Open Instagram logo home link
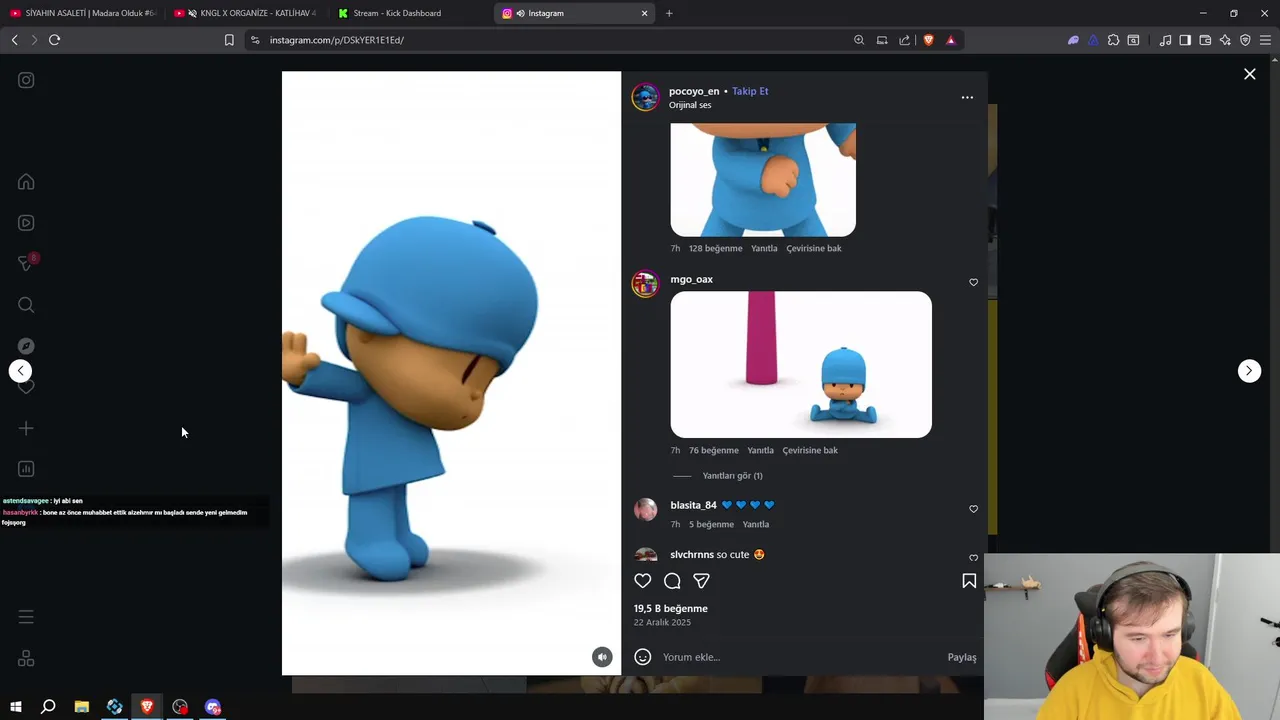Image resolution: width=1280 pixels, height=720 pixels. [26, 80]
